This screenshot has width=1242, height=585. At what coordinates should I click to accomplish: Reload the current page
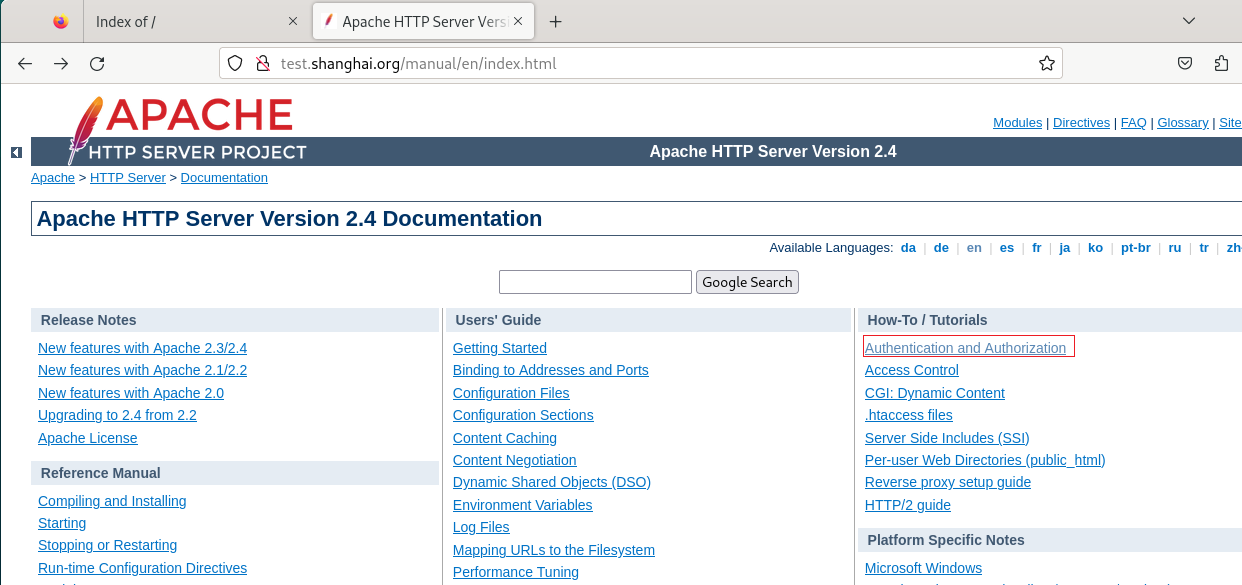pos(97,64)
